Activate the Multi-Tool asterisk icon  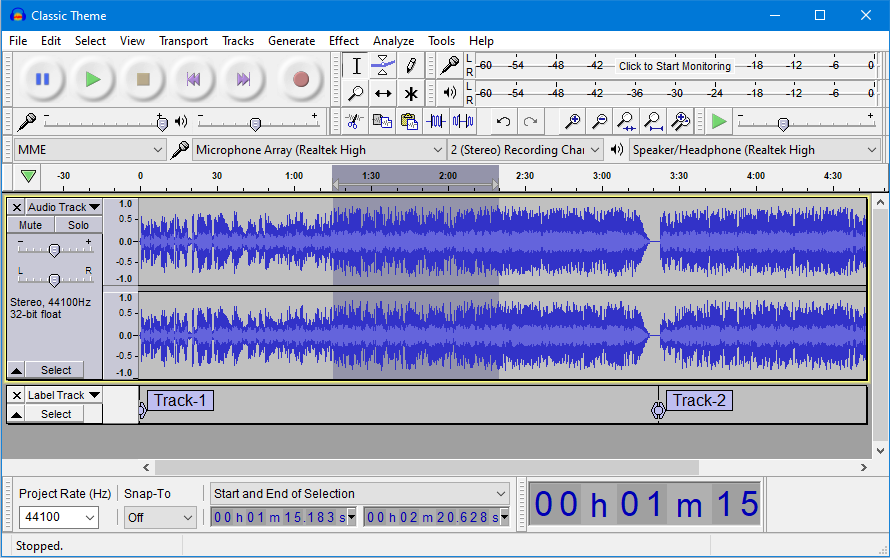pos(411,93)
